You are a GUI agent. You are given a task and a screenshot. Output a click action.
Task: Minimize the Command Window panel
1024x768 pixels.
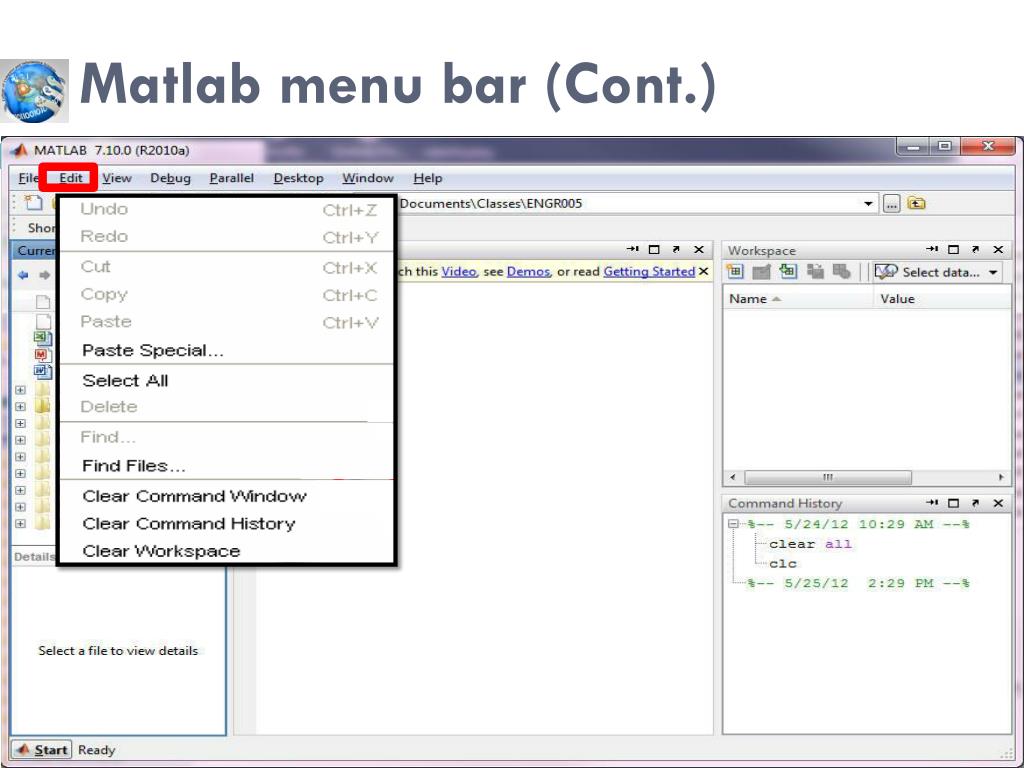(632, 249)
